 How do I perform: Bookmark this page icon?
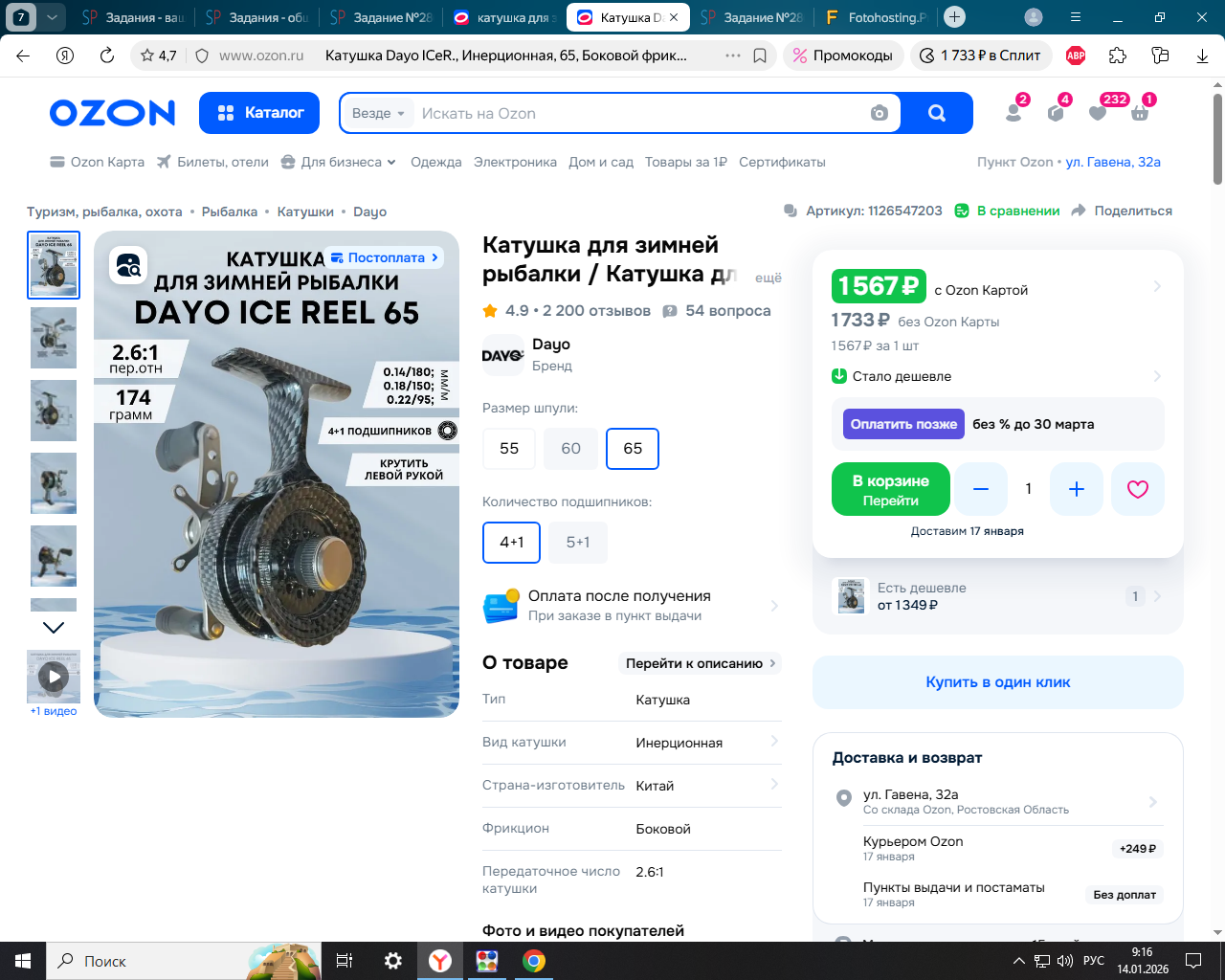coord(760,56)
